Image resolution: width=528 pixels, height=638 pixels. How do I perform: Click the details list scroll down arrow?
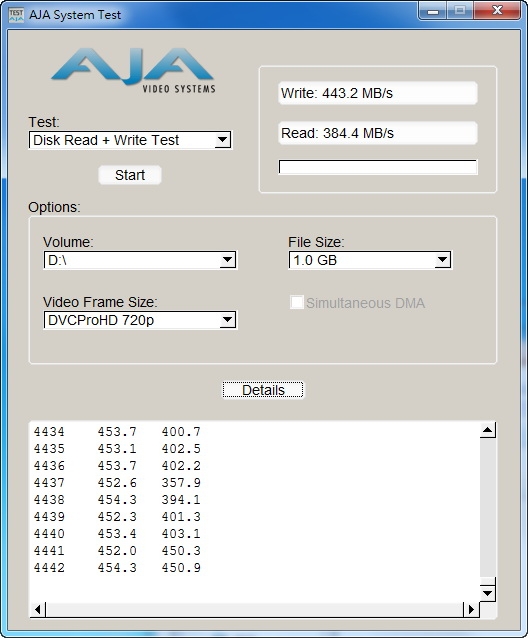(488, 593)
